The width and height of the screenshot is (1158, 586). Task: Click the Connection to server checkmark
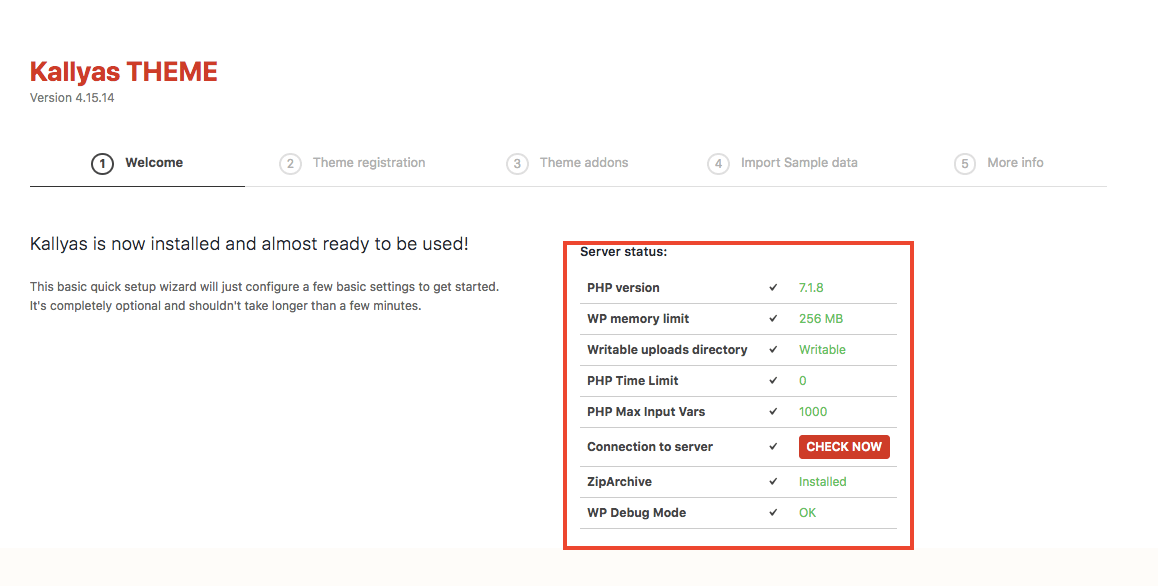tap(773, 447)
